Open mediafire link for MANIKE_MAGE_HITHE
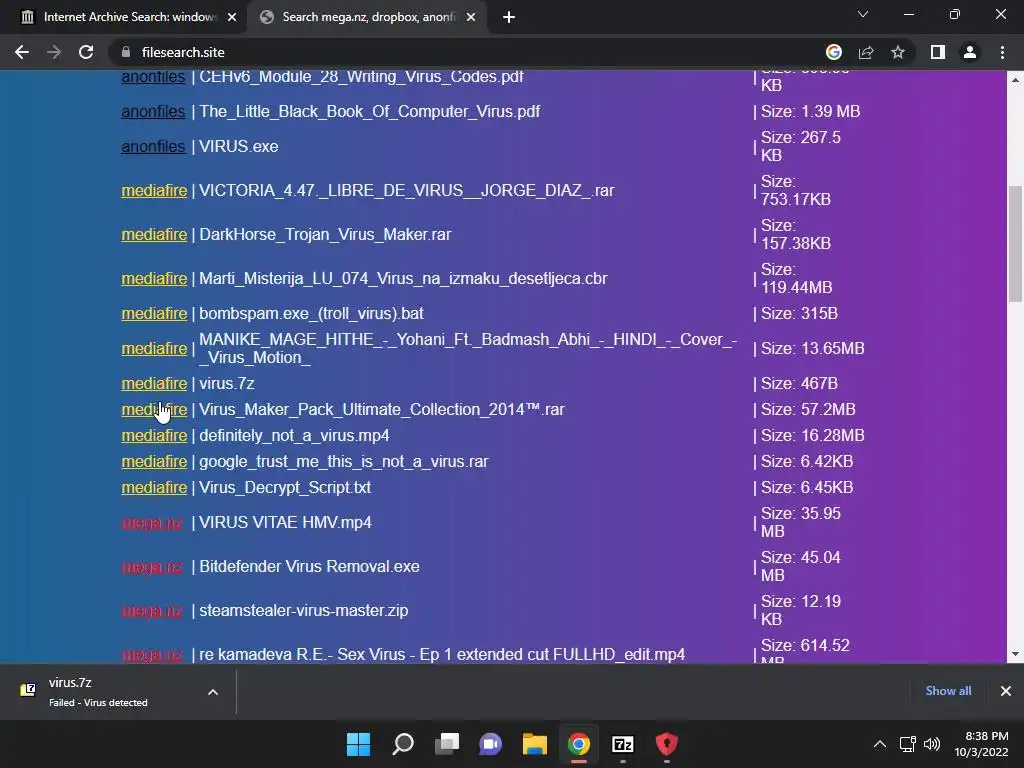This screenshot has width=1024, height=768. click(x=154, y=349)
